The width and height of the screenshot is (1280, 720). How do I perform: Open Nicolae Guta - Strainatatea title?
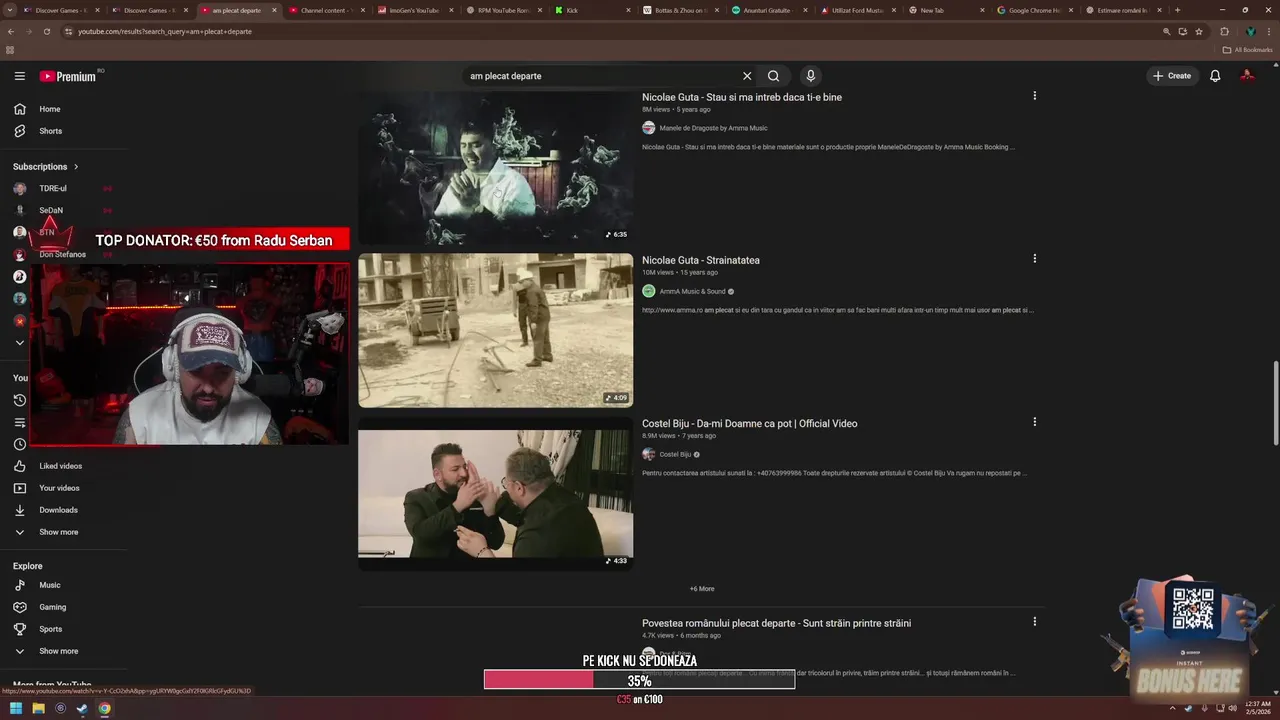pos(701,260)
